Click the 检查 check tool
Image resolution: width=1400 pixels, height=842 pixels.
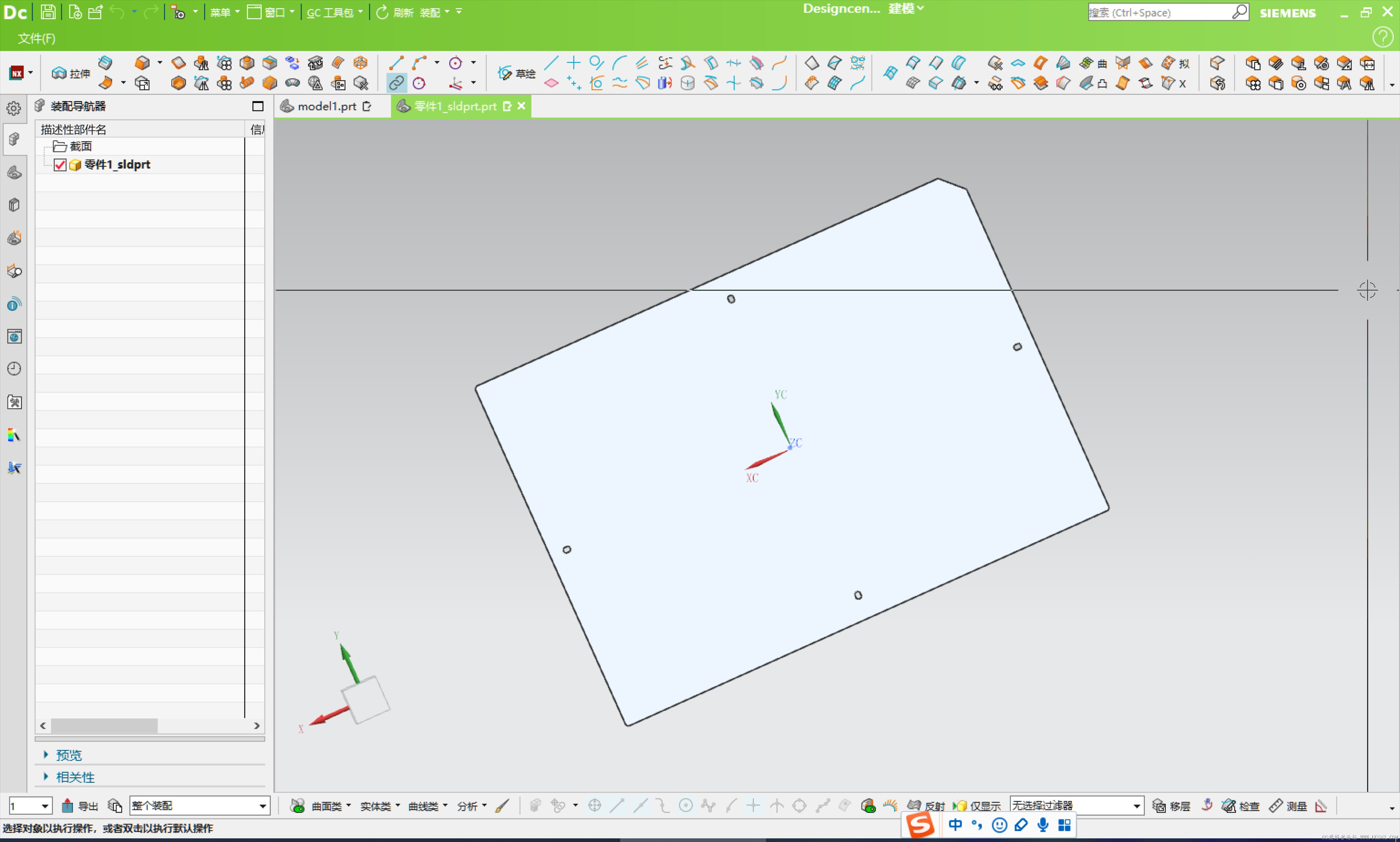(1241, 806)
